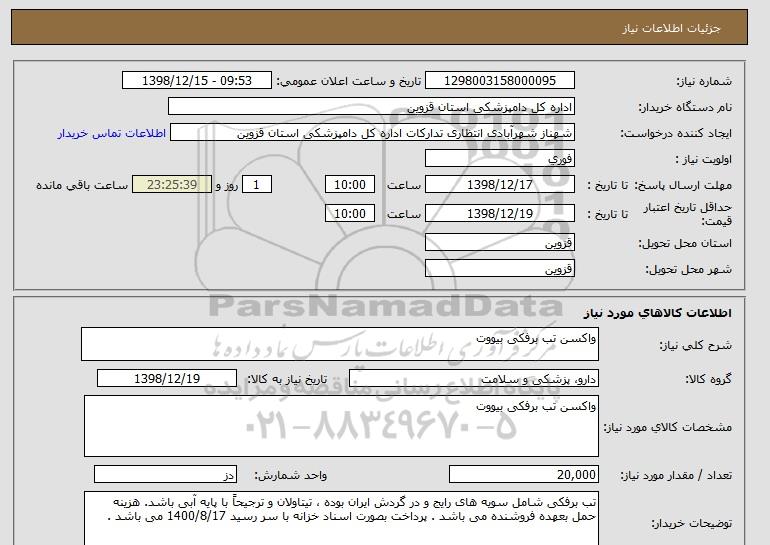Click the label تاریخ و ساعت اعلان عمومی
The height and width of the screenshot is (545, 770).
pos(349,81)
